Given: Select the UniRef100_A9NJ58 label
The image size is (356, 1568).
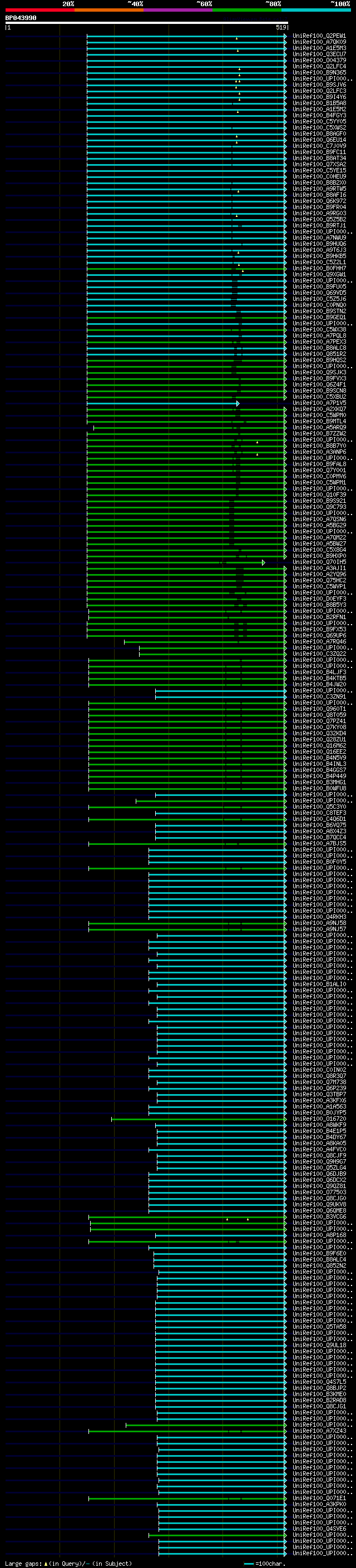Looking at the screenshot, I should pyautogui.click(x=319, y=923).
